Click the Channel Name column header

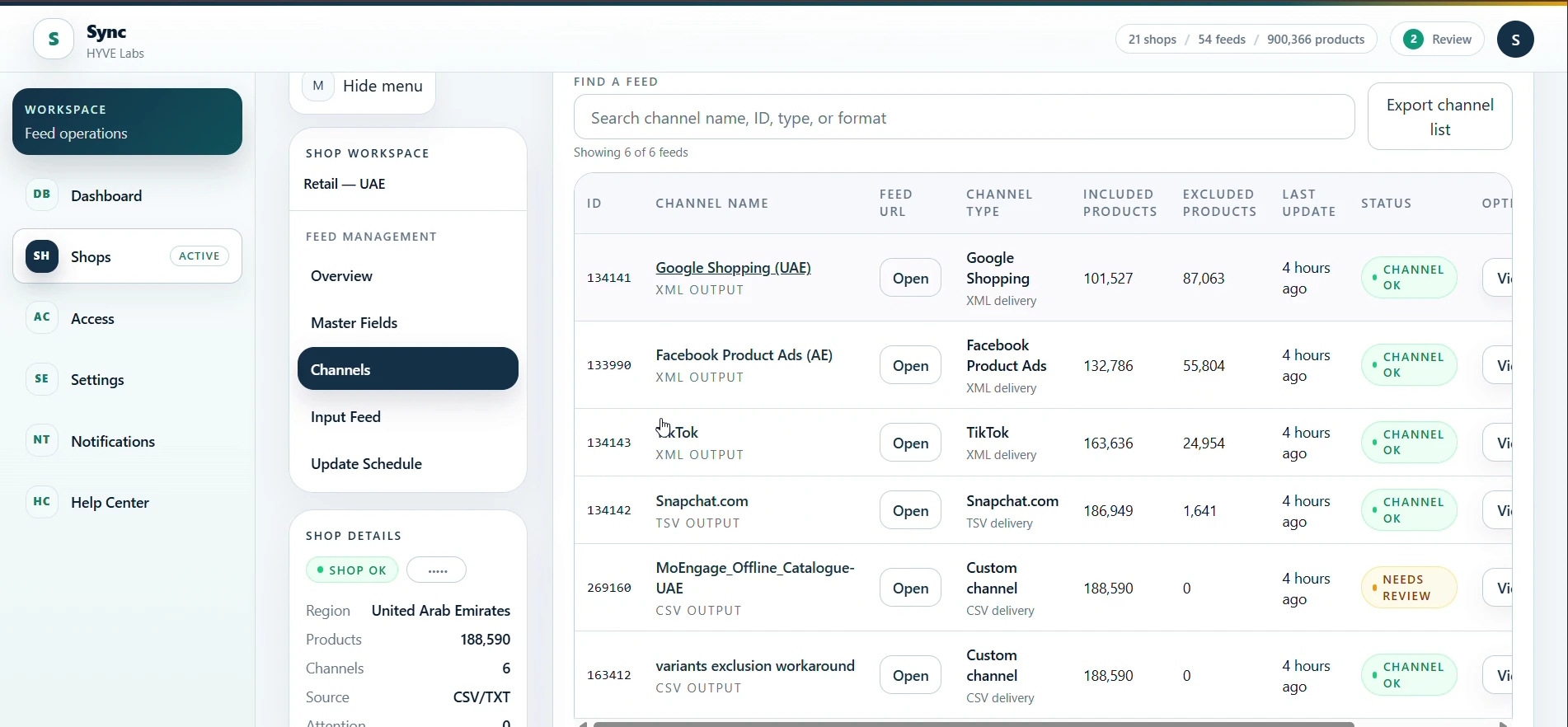(x=711, y=204)
